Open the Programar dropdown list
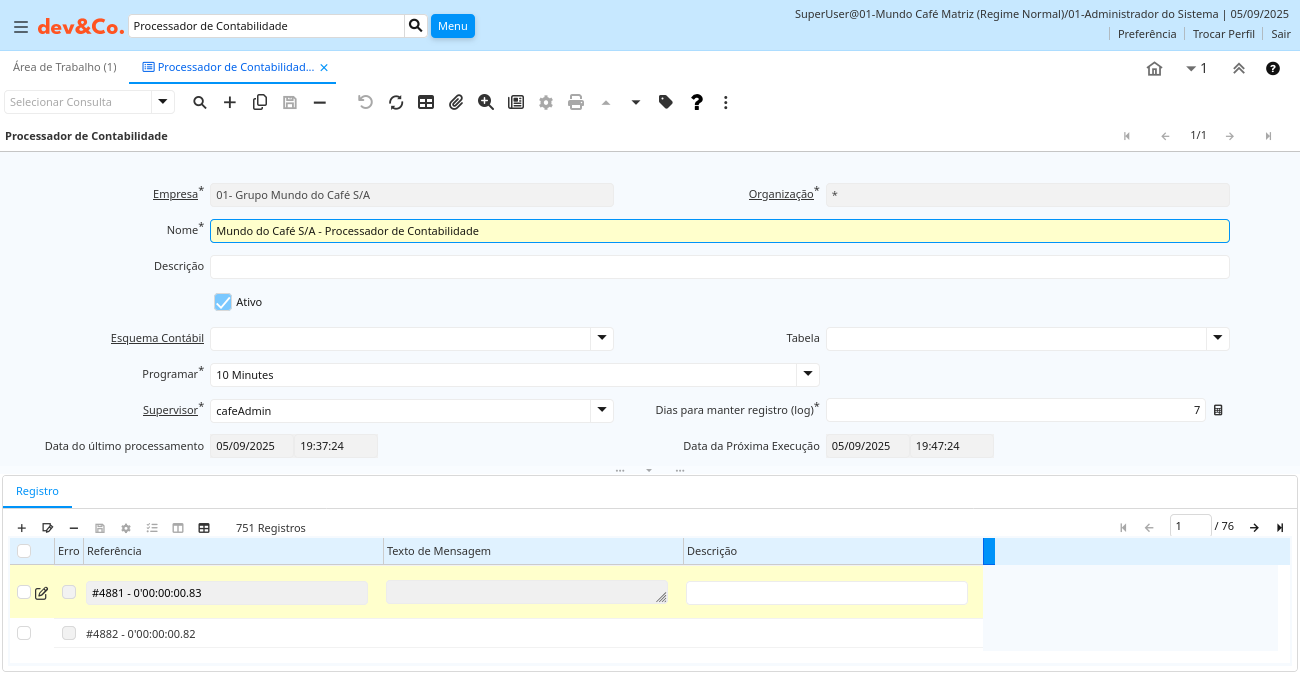The width and height of the screenshot is (1300, 674). coord(807,374)
